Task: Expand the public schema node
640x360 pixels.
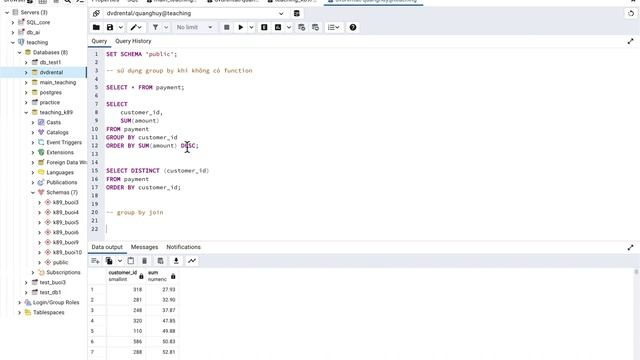Action: pos(40,262)
